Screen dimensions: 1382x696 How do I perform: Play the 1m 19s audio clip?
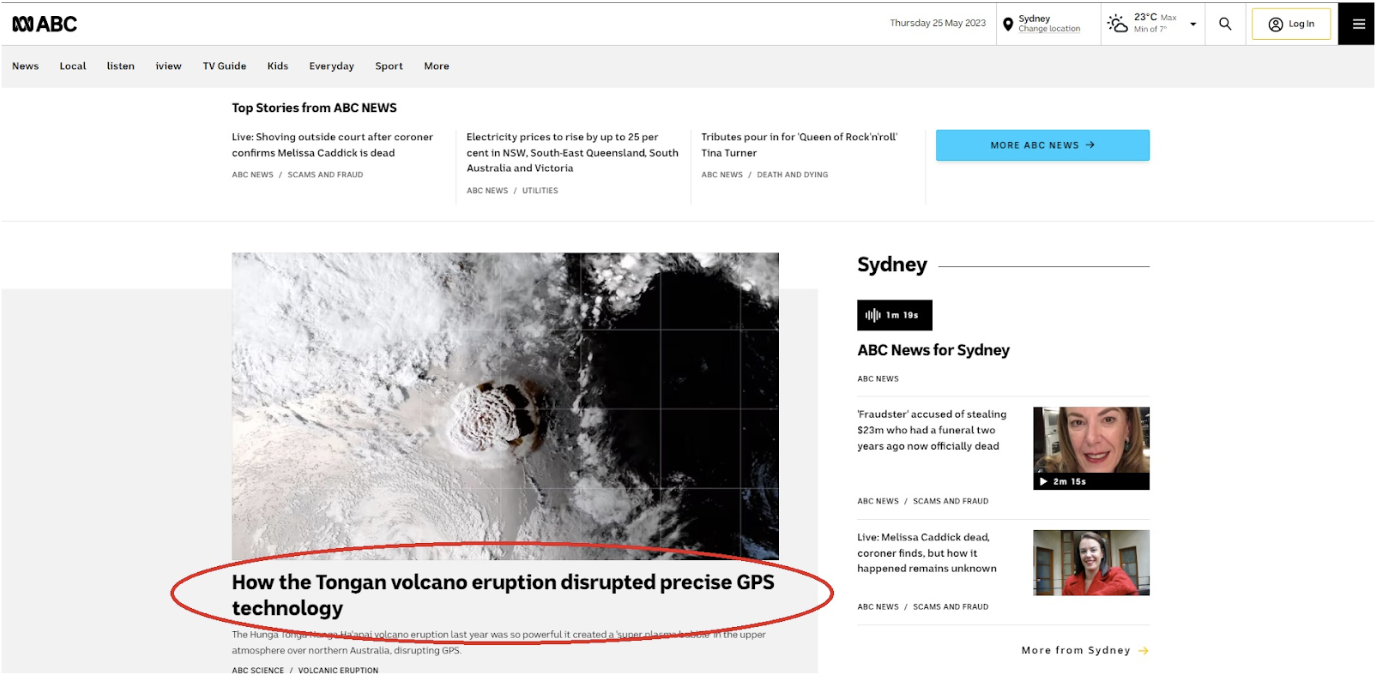click(894, 315)
